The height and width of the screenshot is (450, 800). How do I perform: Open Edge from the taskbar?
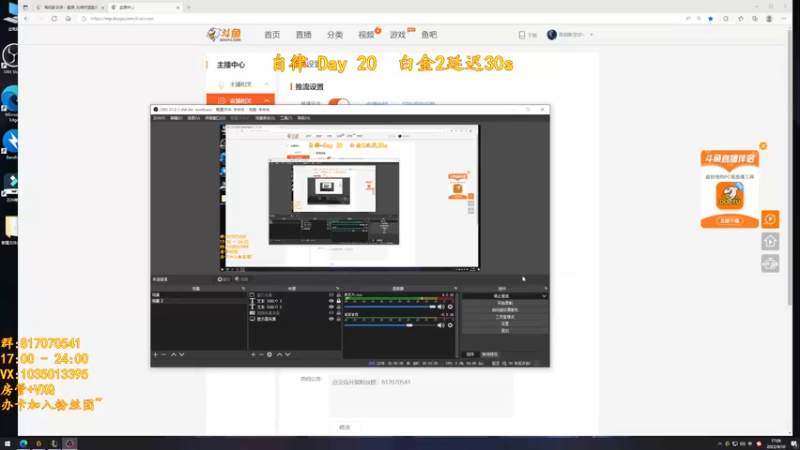(x=23, y=444)
